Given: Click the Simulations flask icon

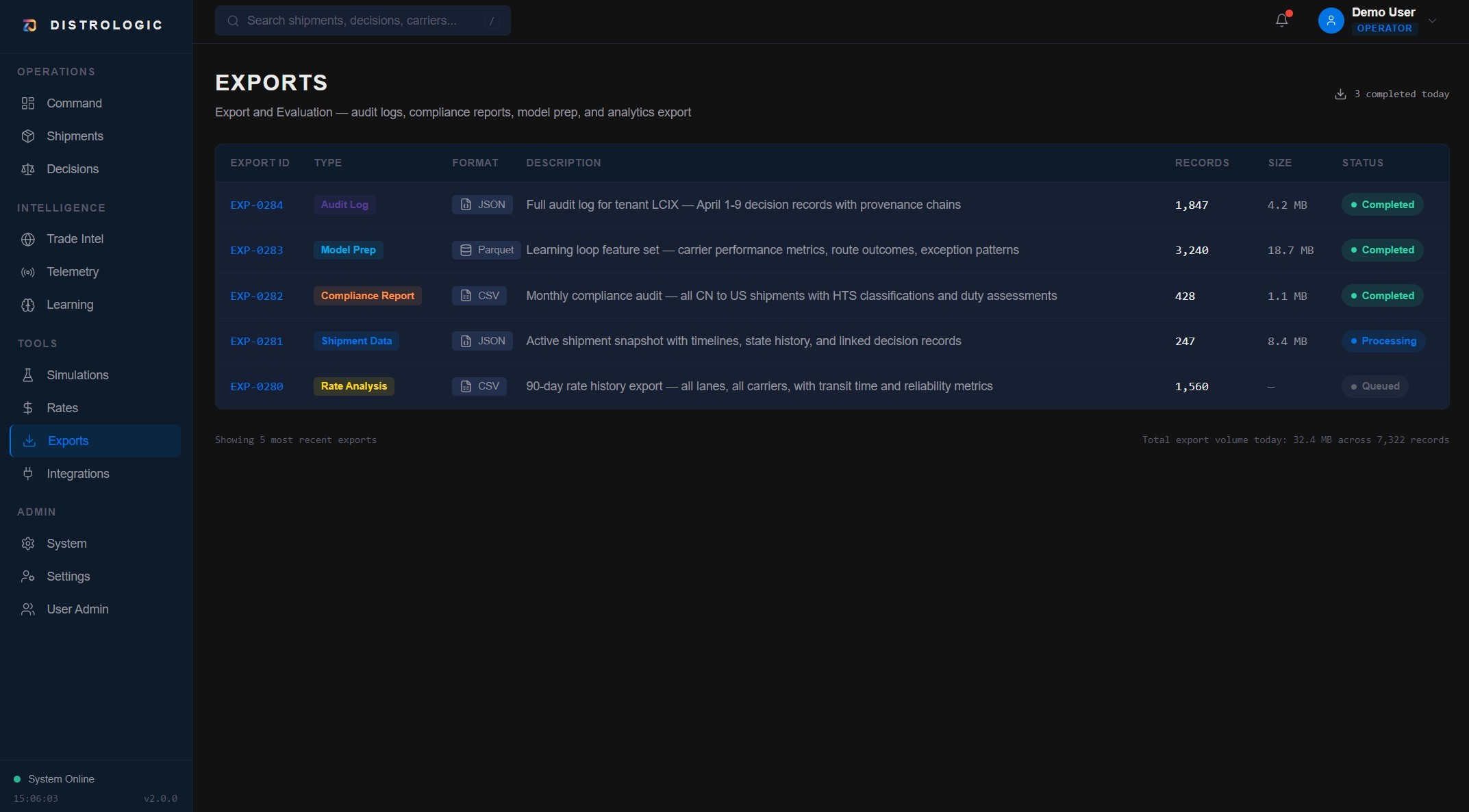Looking at the screenshot, I should pyautogui.click(x=28, y=375).
